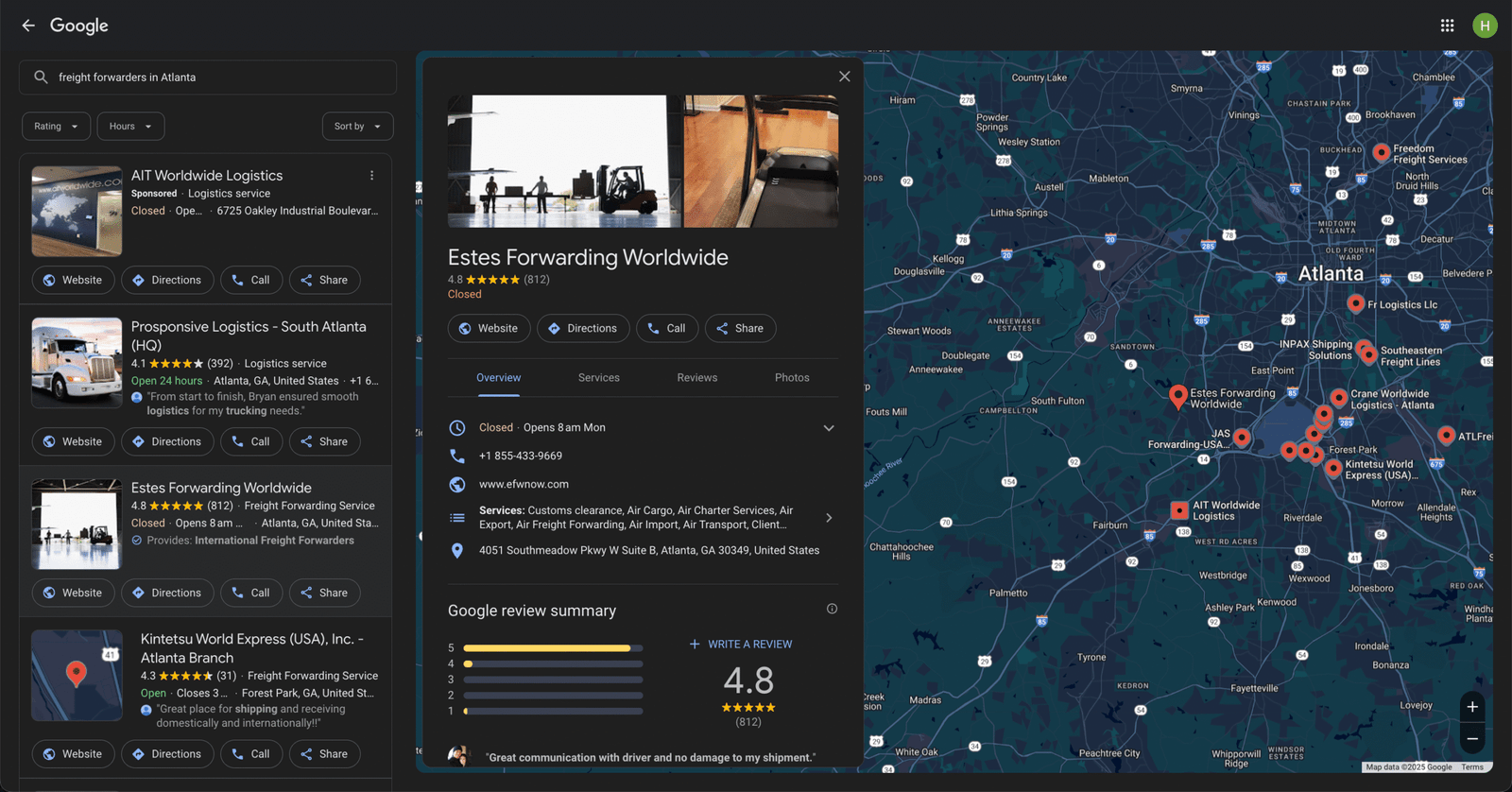Get Directions to AIT Worldwide Logistics

coord(167,281)
